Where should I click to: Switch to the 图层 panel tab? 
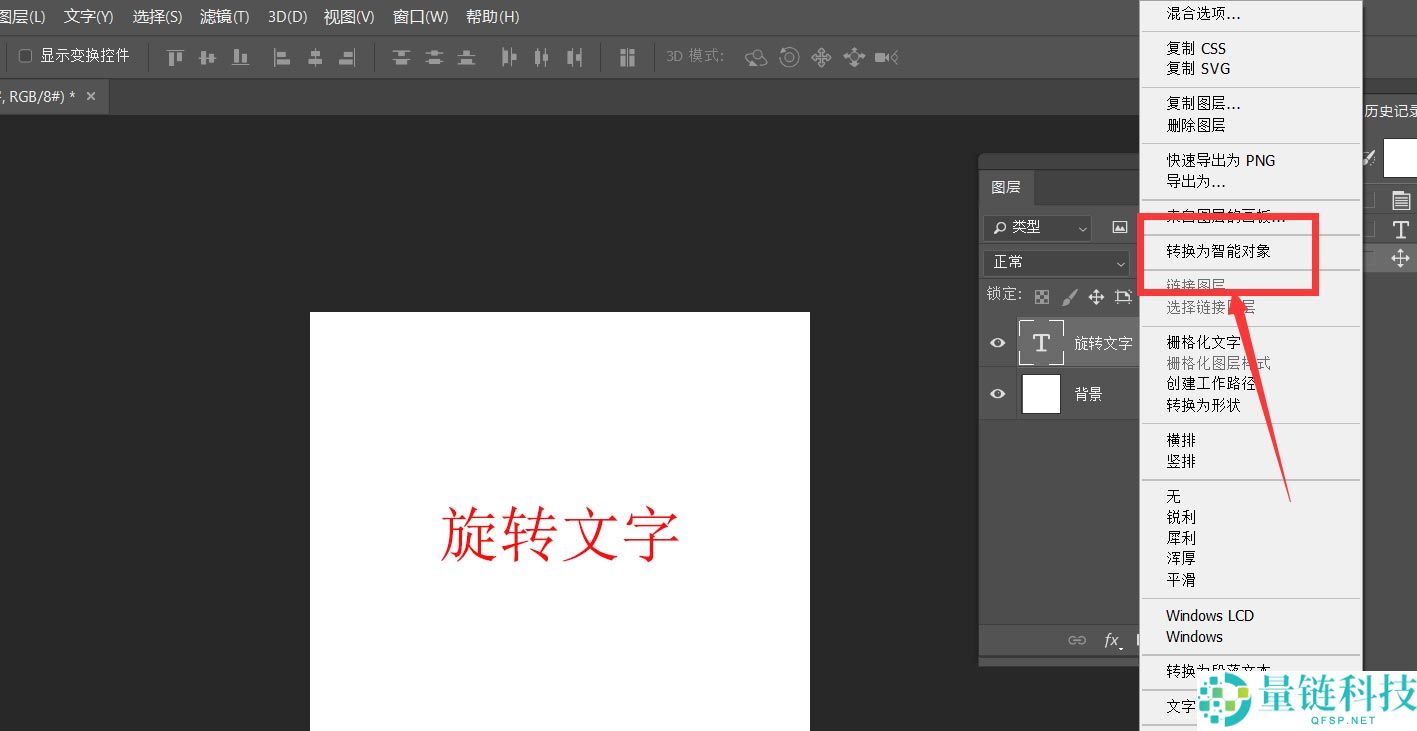pos(1006,187)
